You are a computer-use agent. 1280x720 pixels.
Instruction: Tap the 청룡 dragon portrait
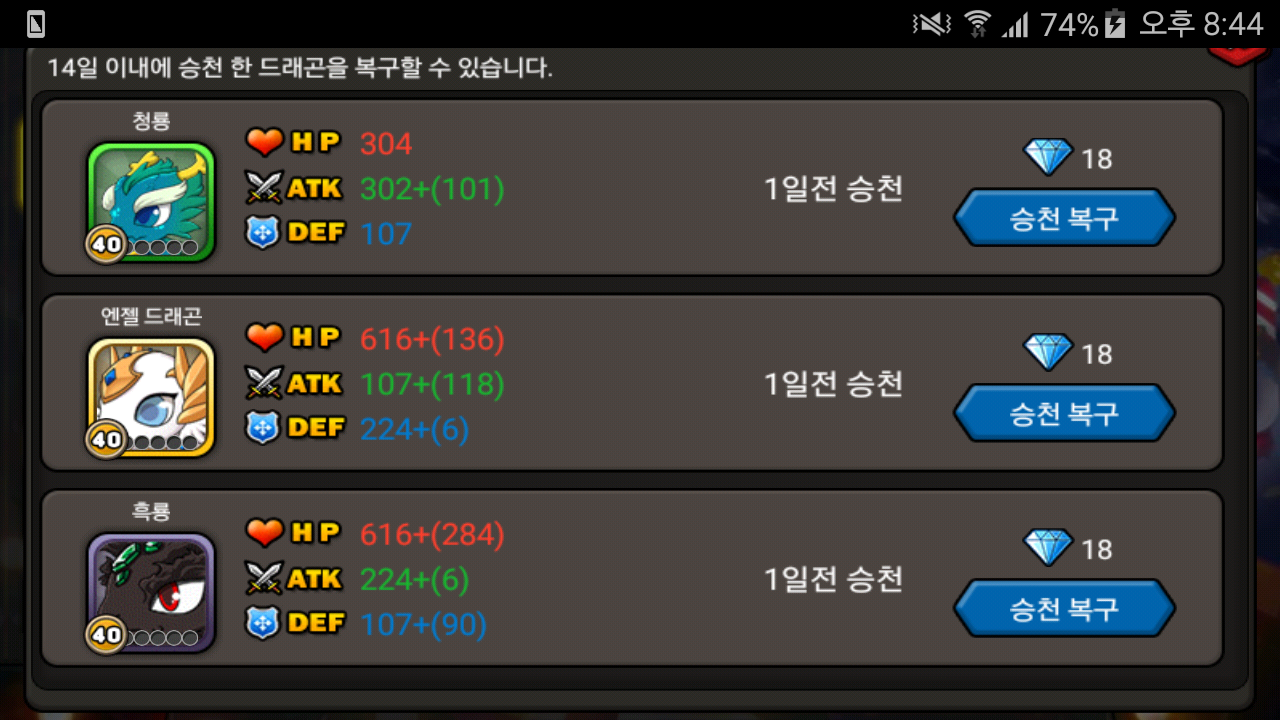point(151,202)
